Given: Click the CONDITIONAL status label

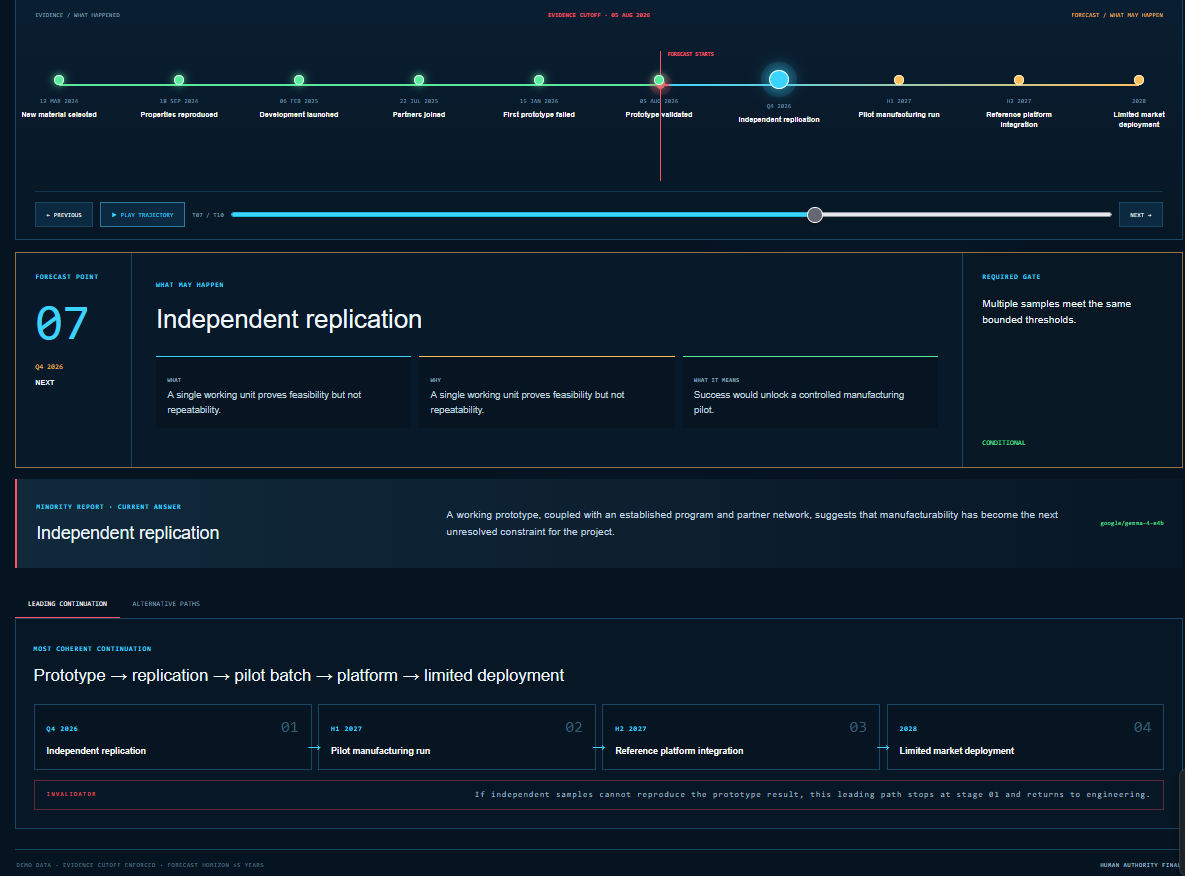Looking at the screenshot, I should tap(1004, 443).
